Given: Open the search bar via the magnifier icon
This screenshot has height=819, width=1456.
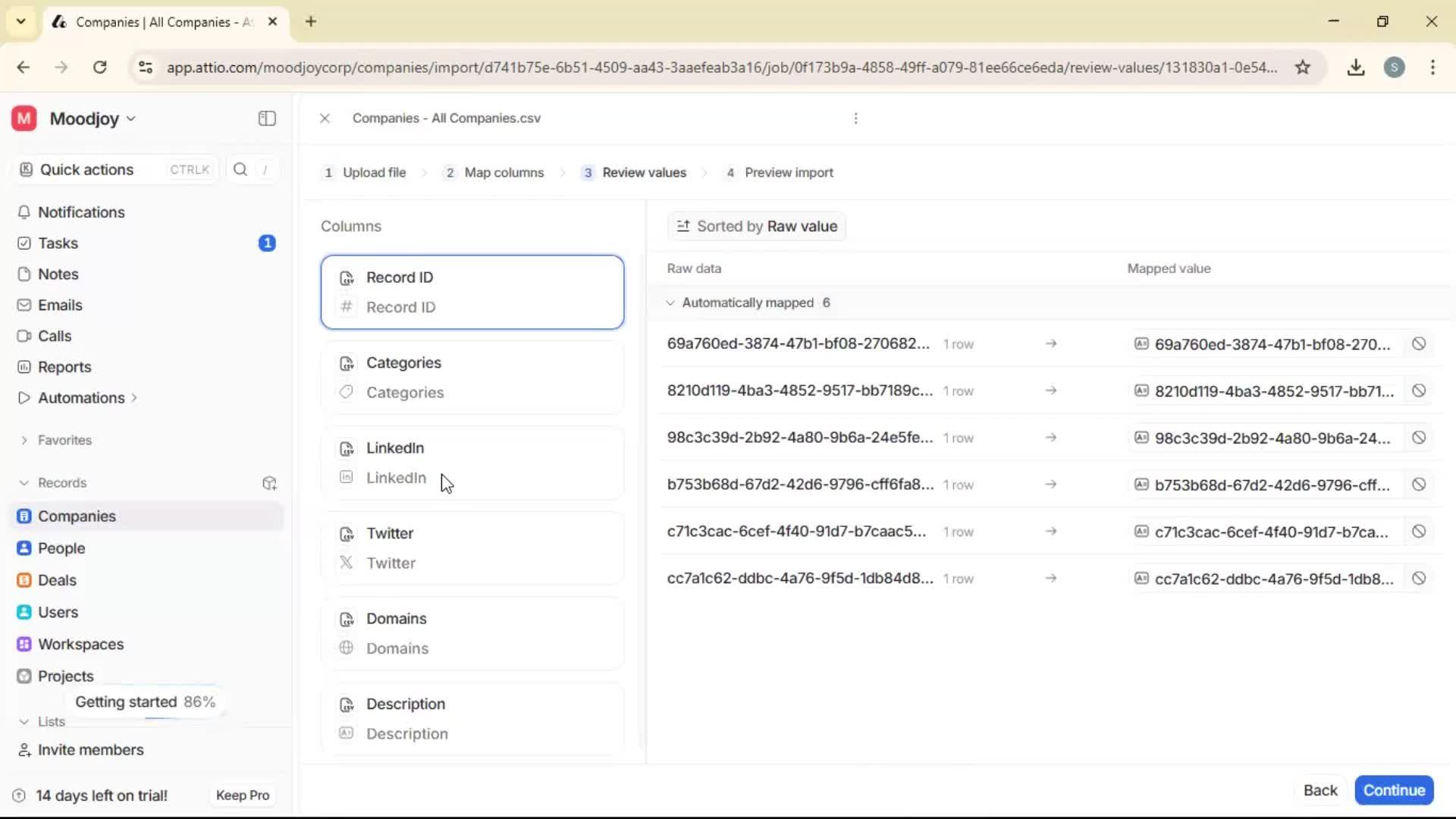Looking at the screenshot, I should coord(240,169).
